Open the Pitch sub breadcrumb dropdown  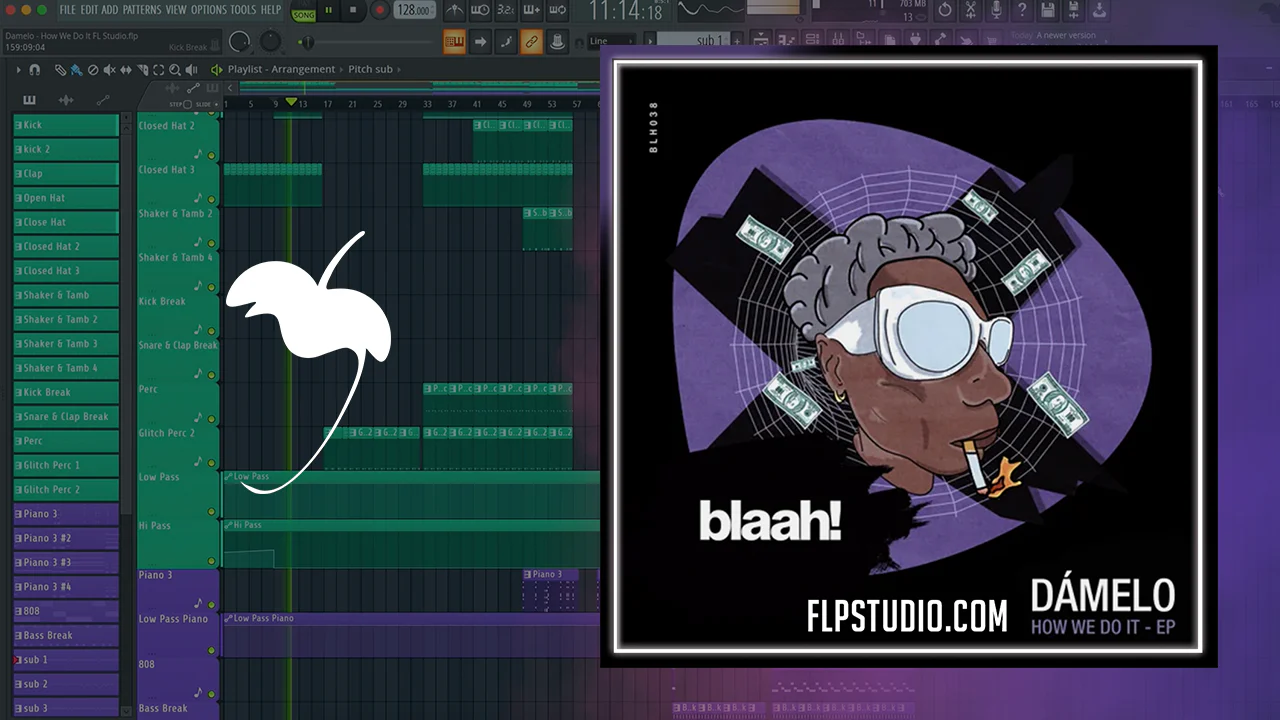tap(370, 70)
